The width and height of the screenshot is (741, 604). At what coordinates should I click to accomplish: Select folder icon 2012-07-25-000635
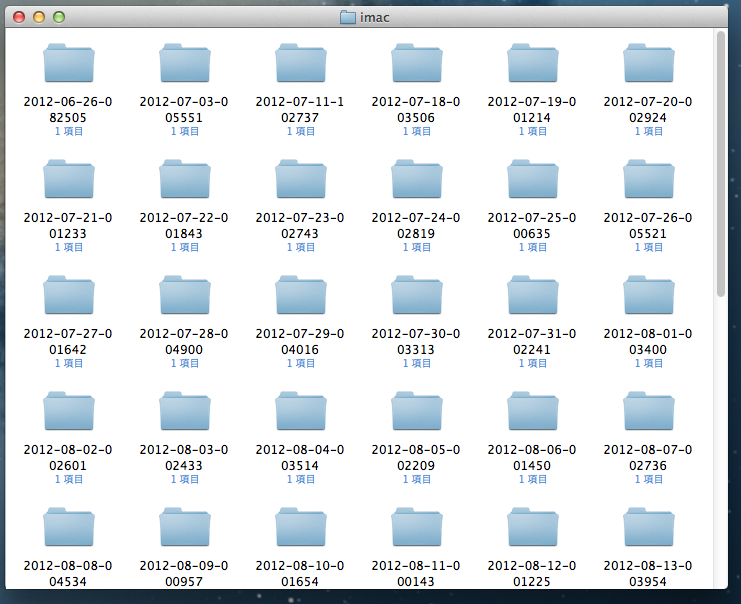point(533,179)
